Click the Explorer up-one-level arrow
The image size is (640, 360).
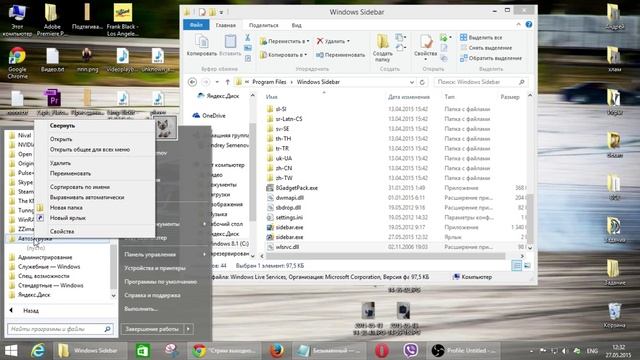click(x=227, y=82)
